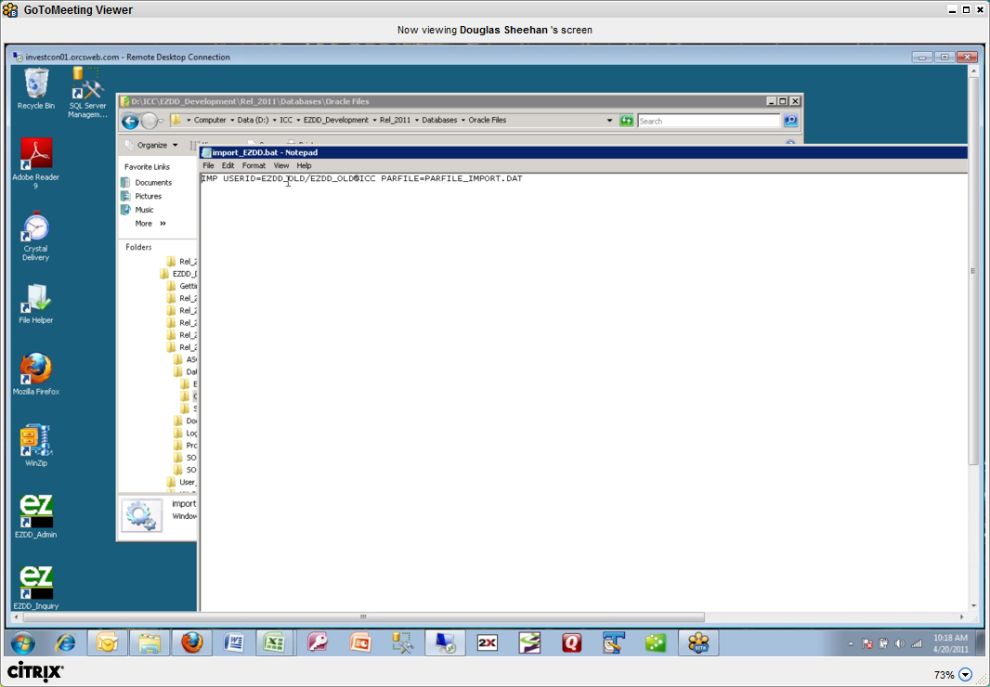Expand More under Favorite Links
Viewport: 990px width, 687px height.
point(150,224)
